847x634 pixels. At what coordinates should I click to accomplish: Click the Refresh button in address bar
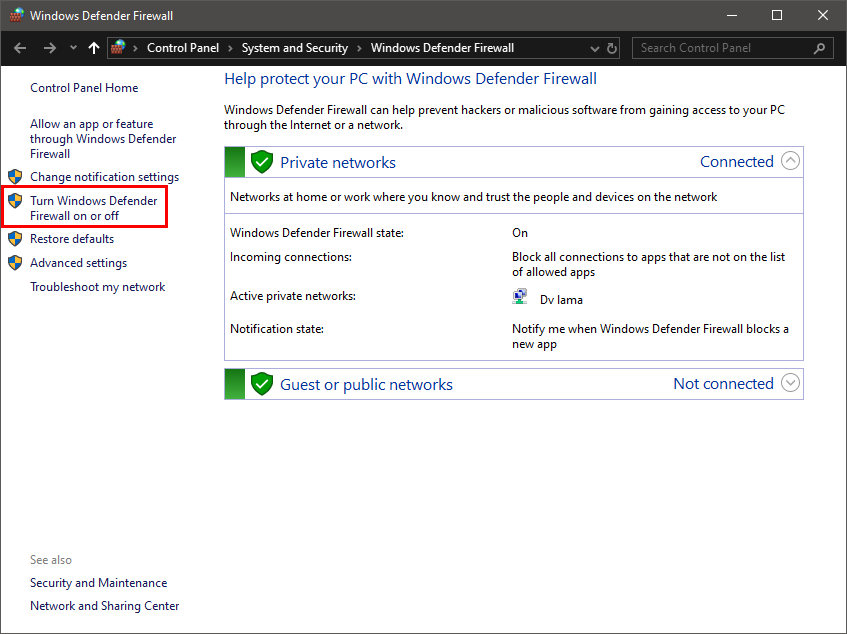[x=612, y=48]
